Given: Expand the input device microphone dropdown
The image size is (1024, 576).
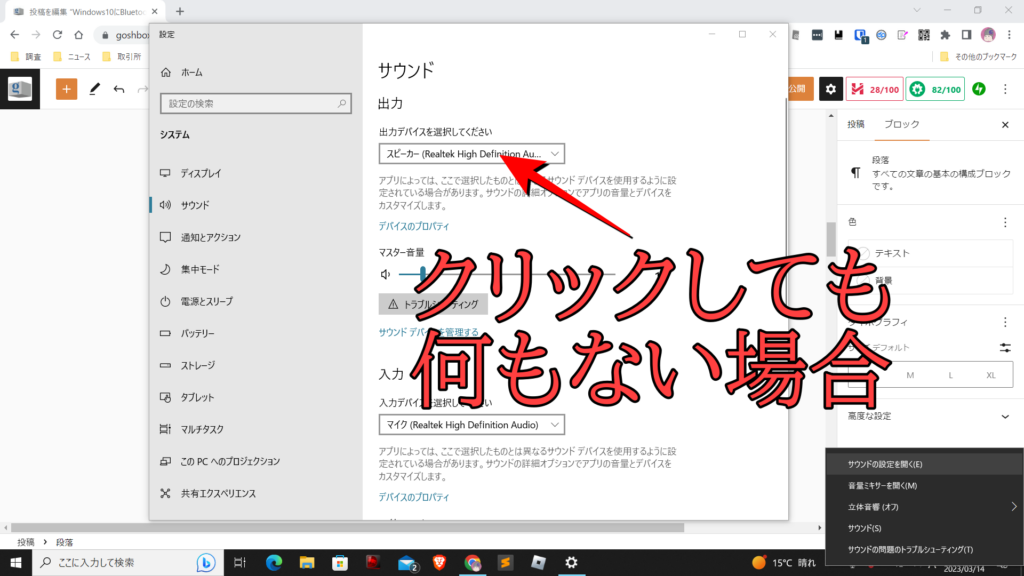Looking at the screenshot, I should pyautogui.click(x=472, y=425).
